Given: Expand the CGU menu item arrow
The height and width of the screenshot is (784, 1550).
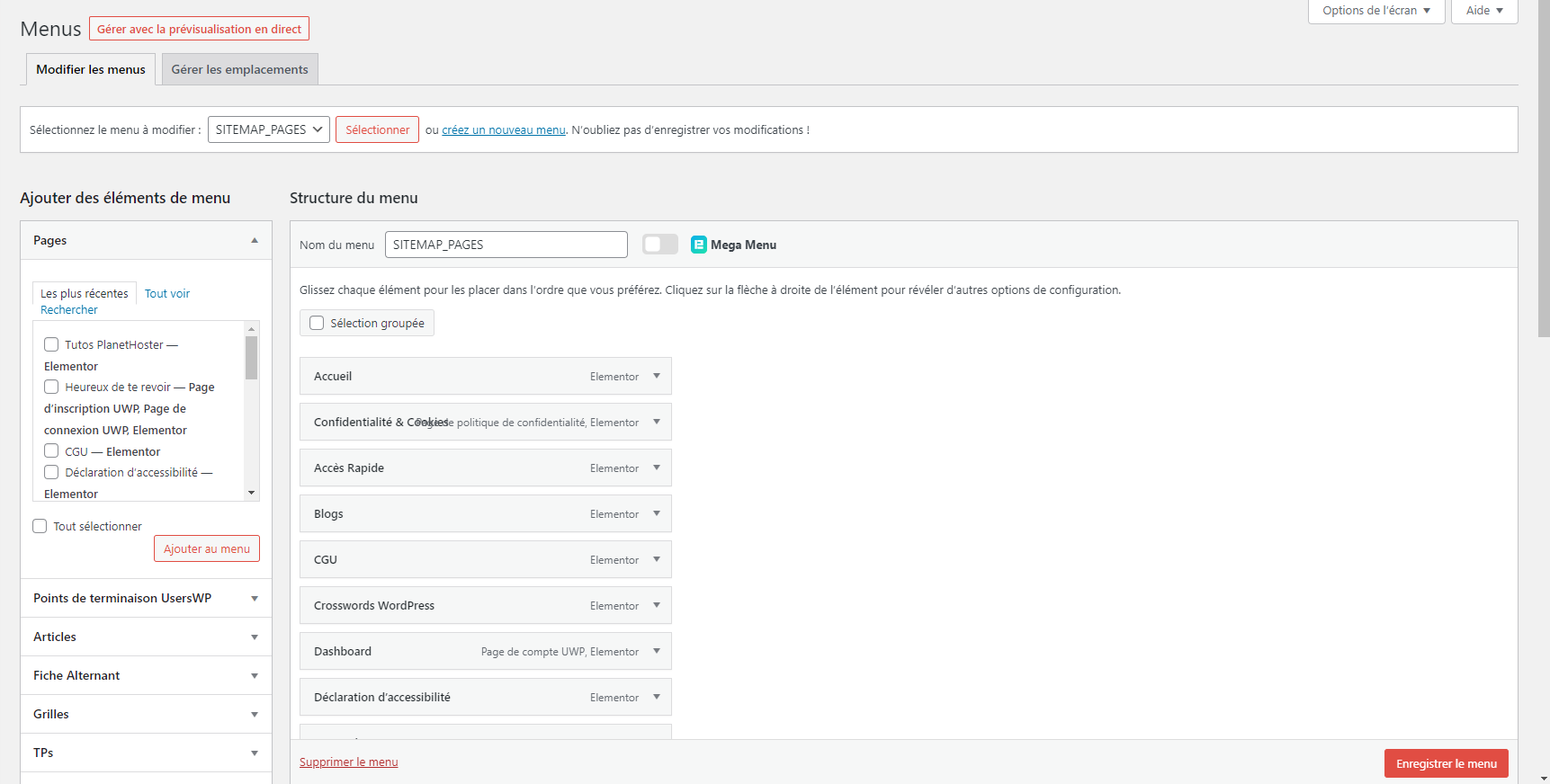Looking at the screenshot, I should 657,559.
